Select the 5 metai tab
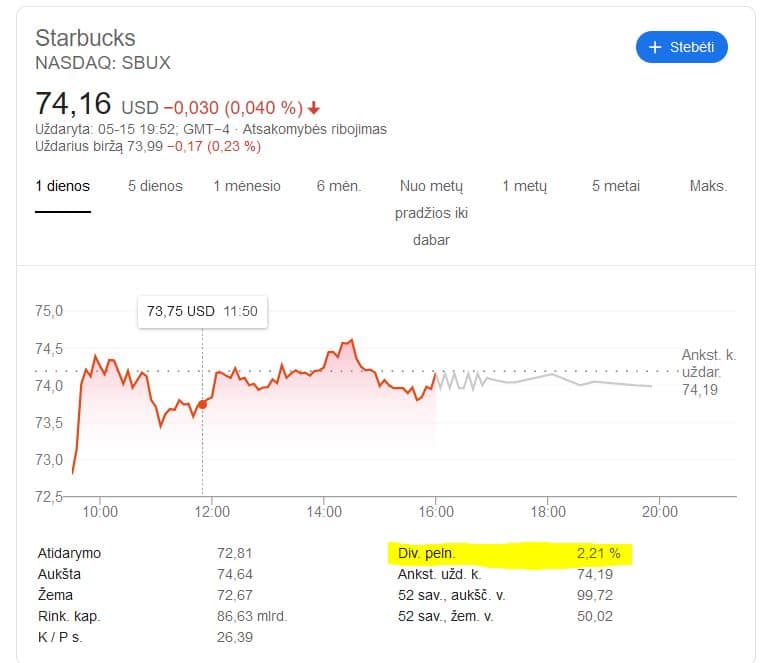The image size is (774, 663). (x=616, y=186)
